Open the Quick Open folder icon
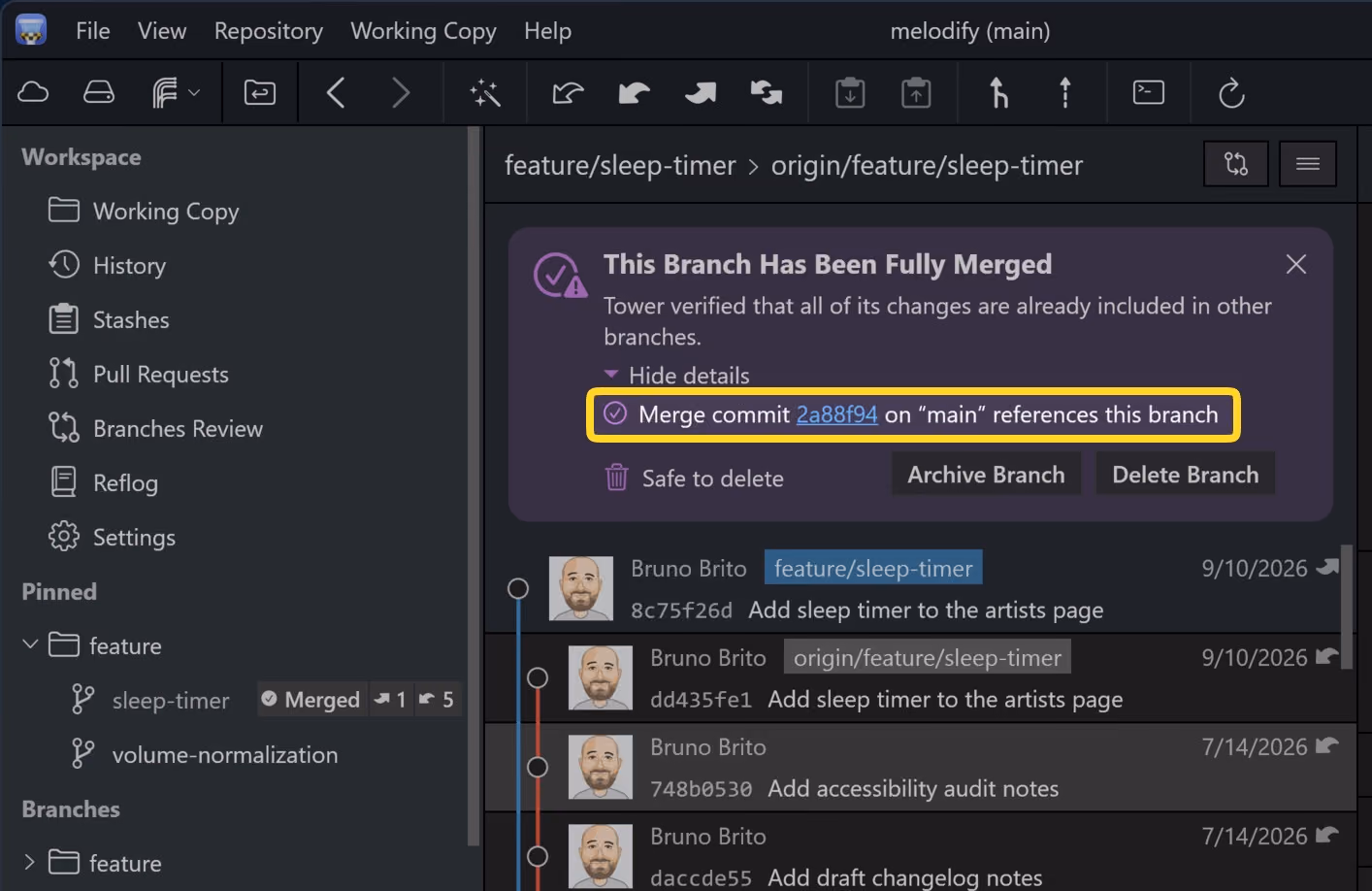Screen dimensions: 1372x891 click(x=260, y=92)
